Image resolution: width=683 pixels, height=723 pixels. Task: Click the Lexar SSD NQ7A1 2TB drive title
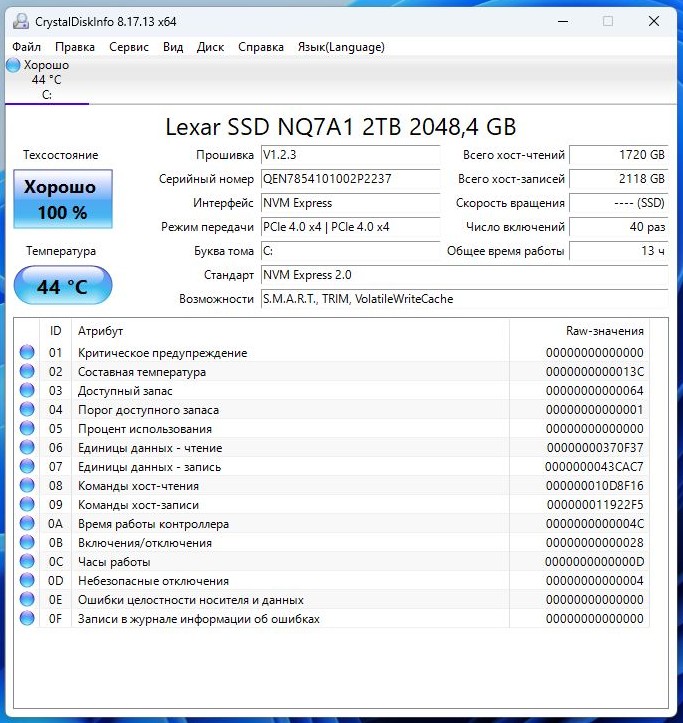click(341, 127)
